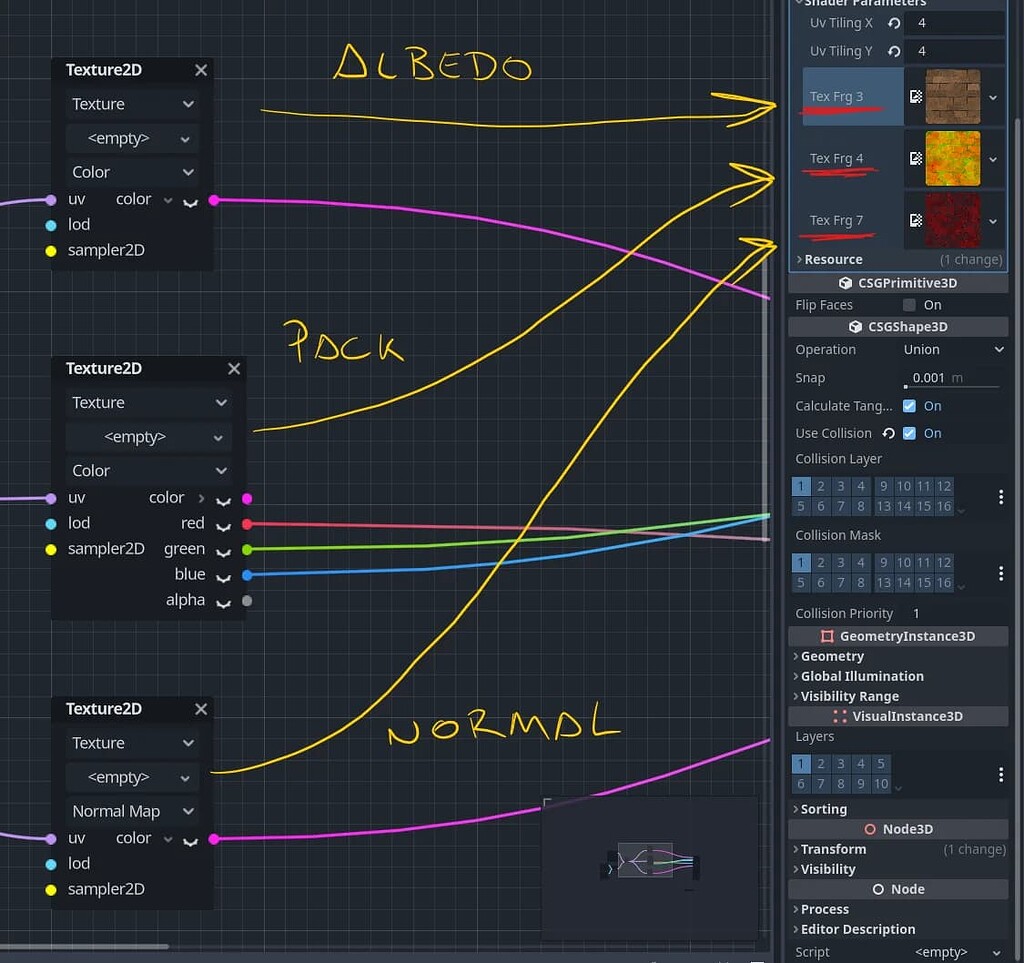This screenshot has width=1024, height=963.
Task: Expand the Geometry section
Action: click(x=832, y=656)
